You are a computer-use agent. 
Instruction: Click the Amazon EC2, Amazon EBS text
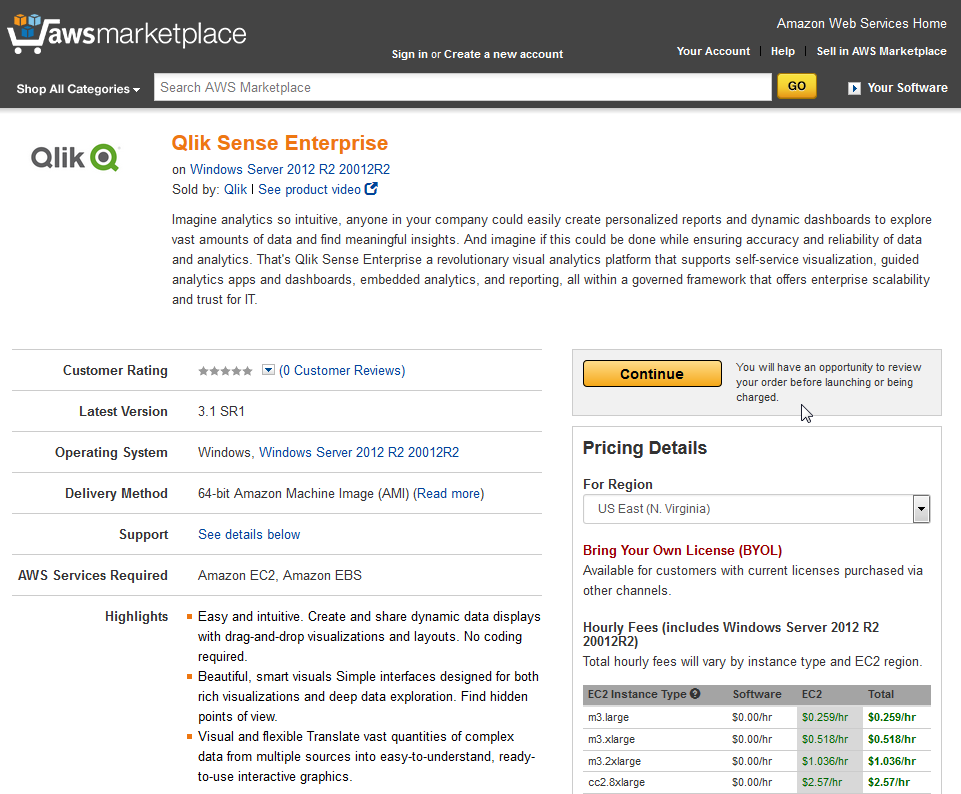pos(279,575)
